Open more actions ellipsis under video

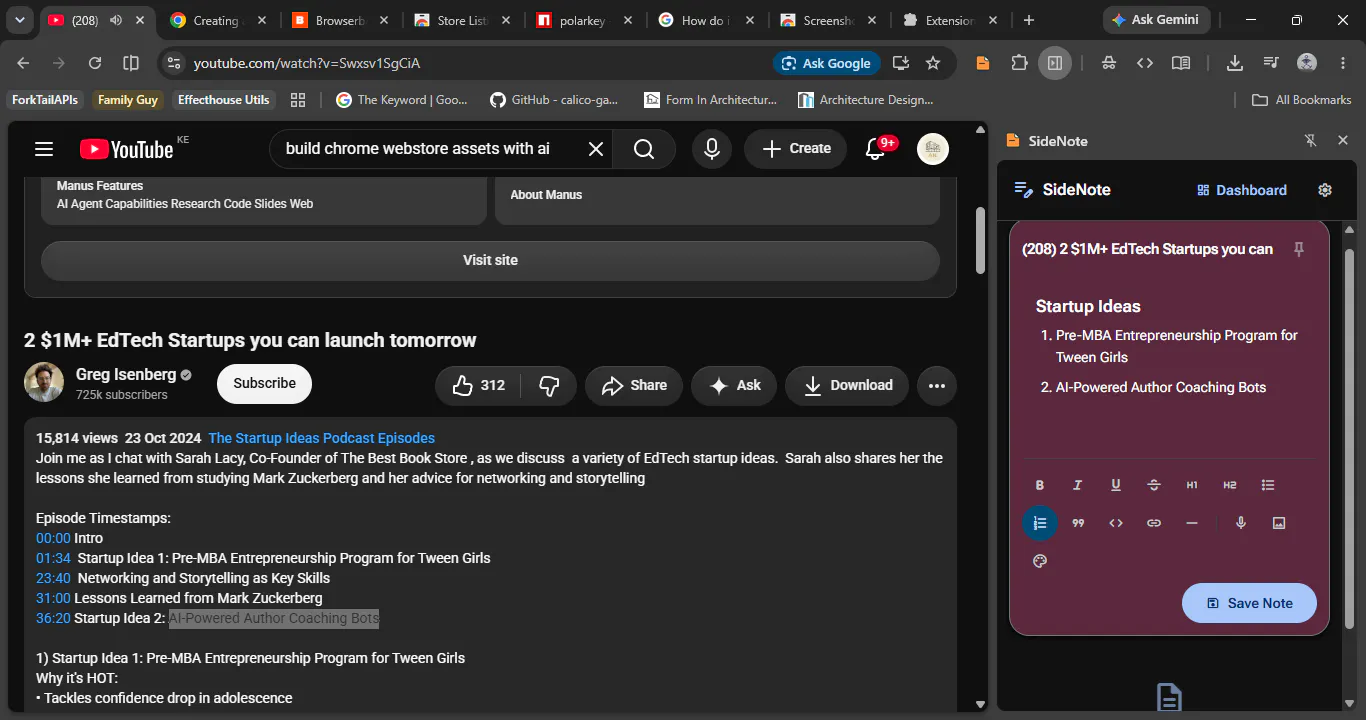pyautogui.click(x=936, y=385)
